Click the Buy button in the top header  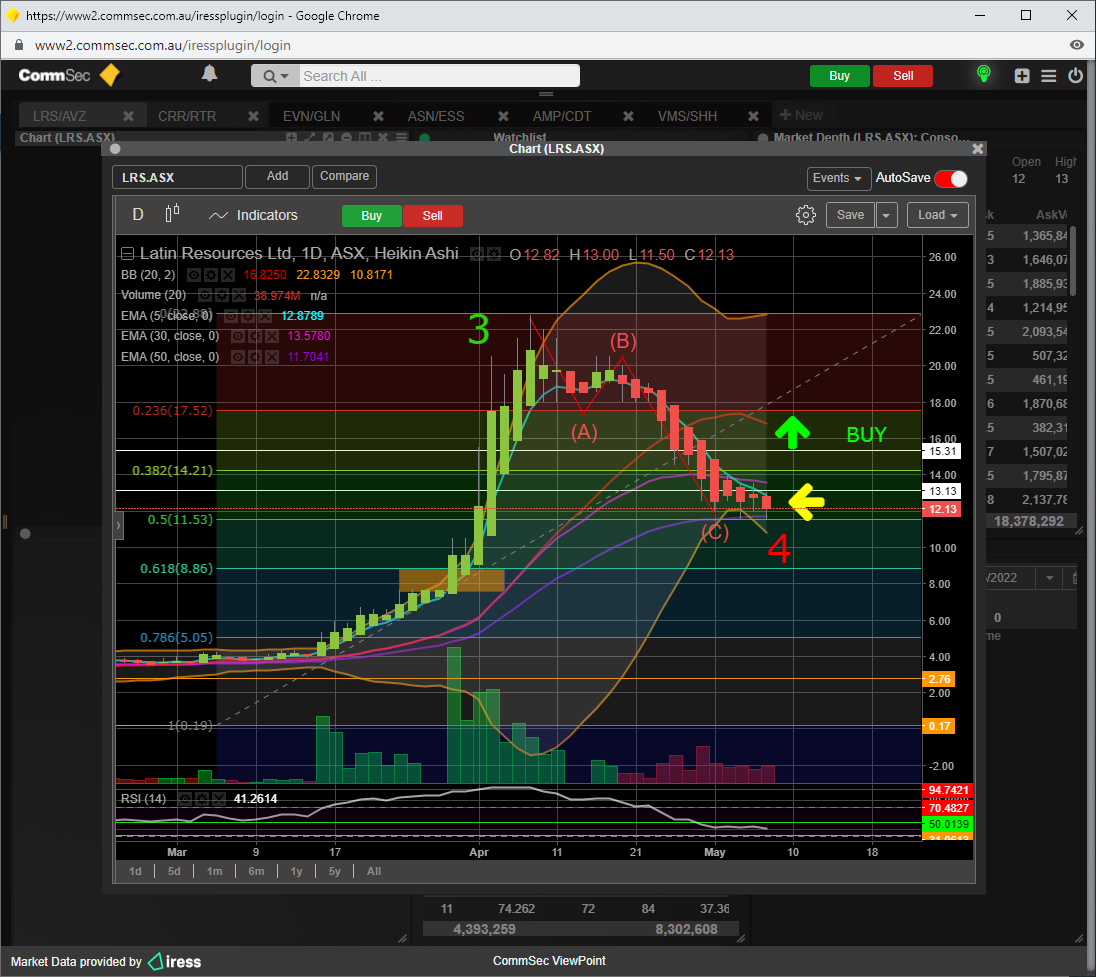839,76
